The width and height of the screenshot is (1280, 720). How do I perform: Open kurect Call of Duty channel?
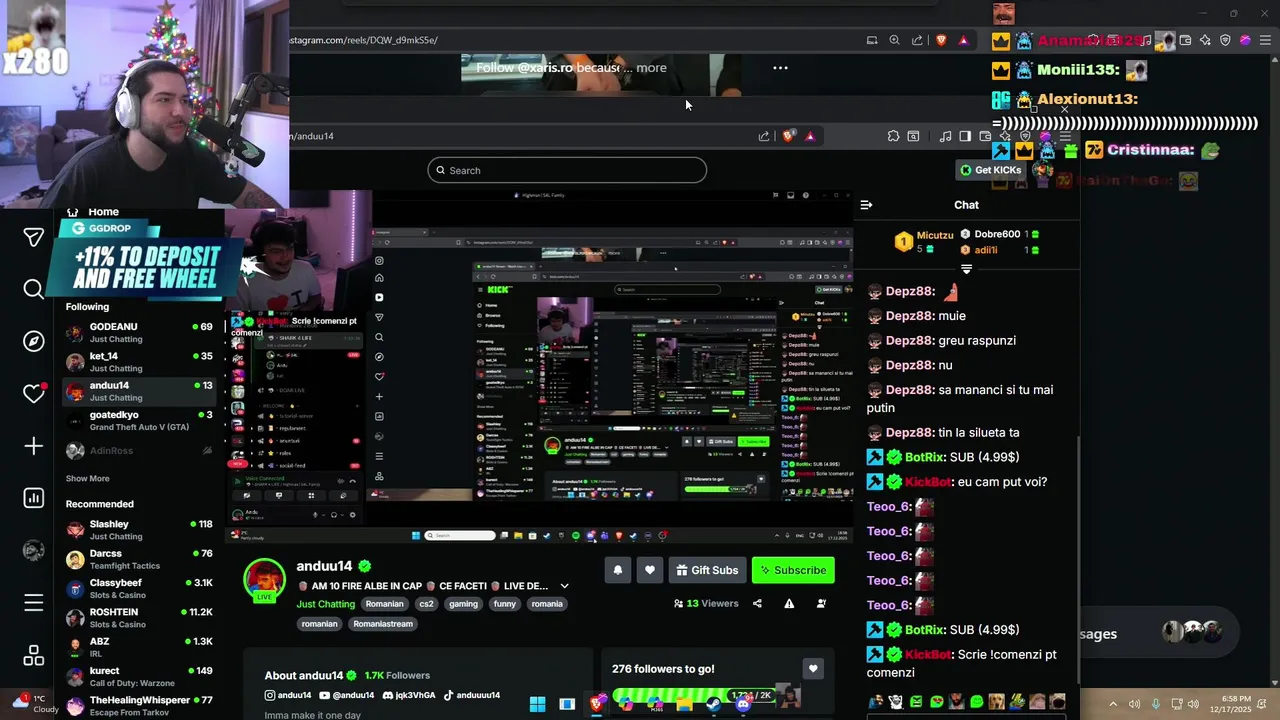coord(139,677)
